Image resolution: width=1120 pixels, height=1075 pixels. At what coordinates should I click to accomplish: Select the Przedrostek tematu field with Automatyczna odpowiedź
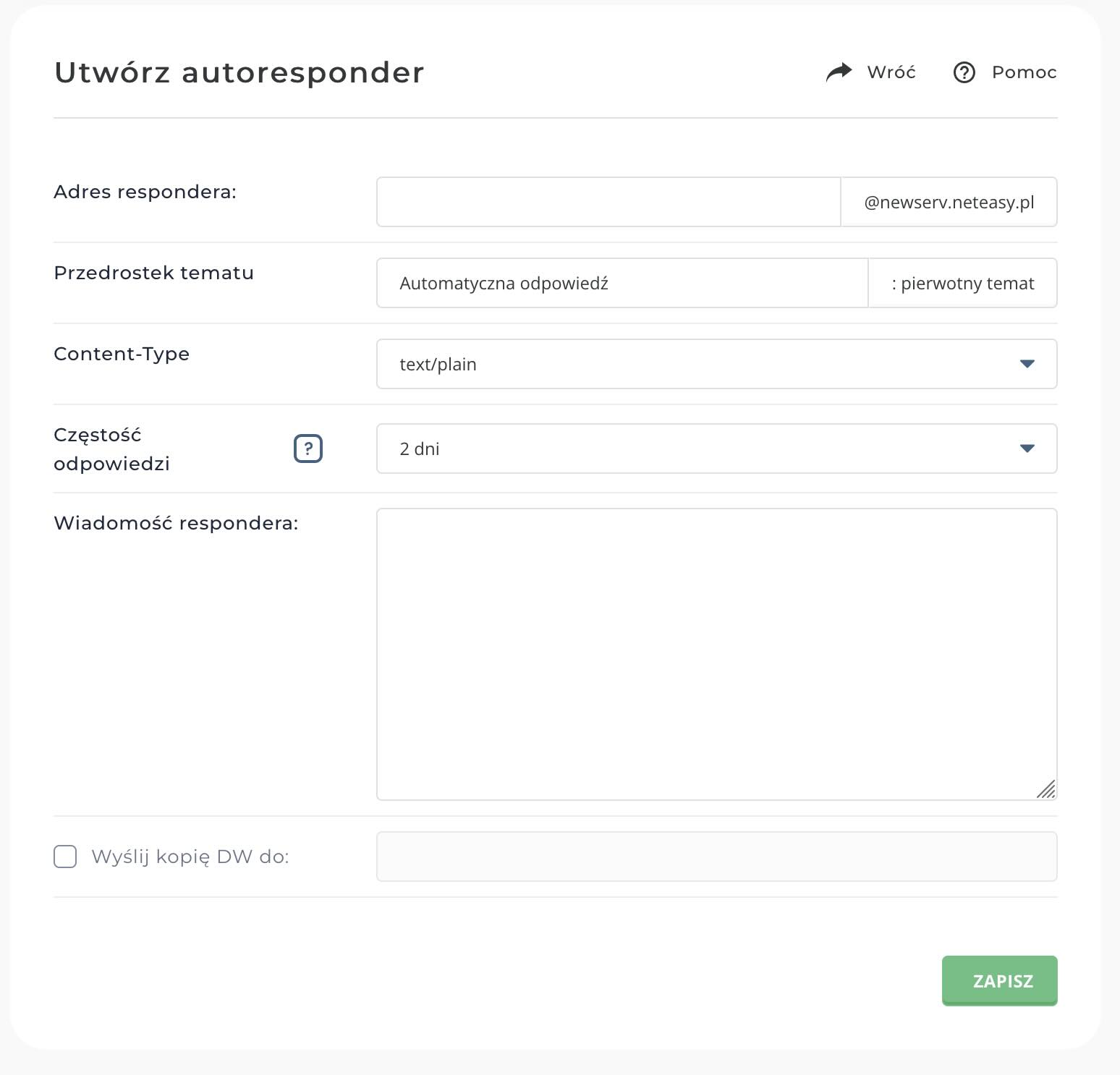621,283
